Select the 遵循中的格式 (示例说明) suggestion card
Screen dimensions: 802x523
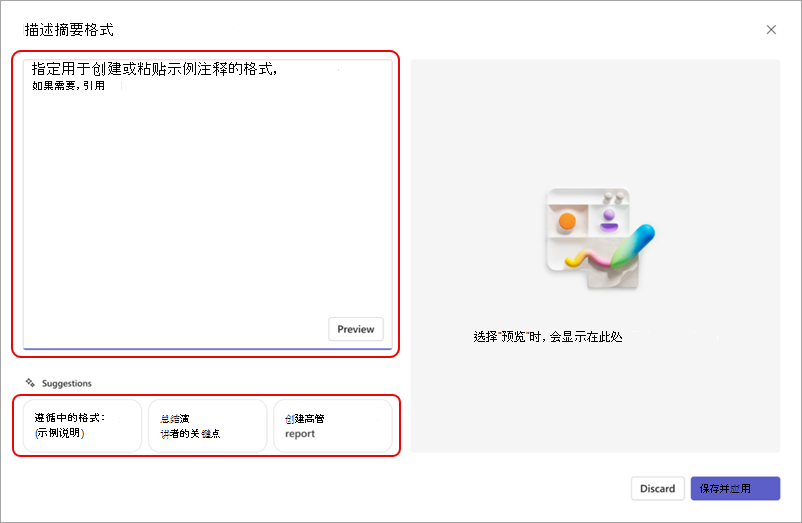coord(82,426)
